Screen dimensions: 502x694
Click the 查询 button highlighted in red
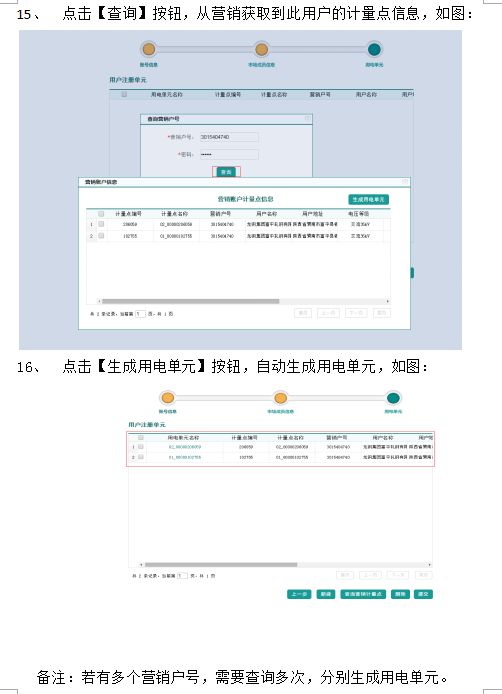(226, 172)
